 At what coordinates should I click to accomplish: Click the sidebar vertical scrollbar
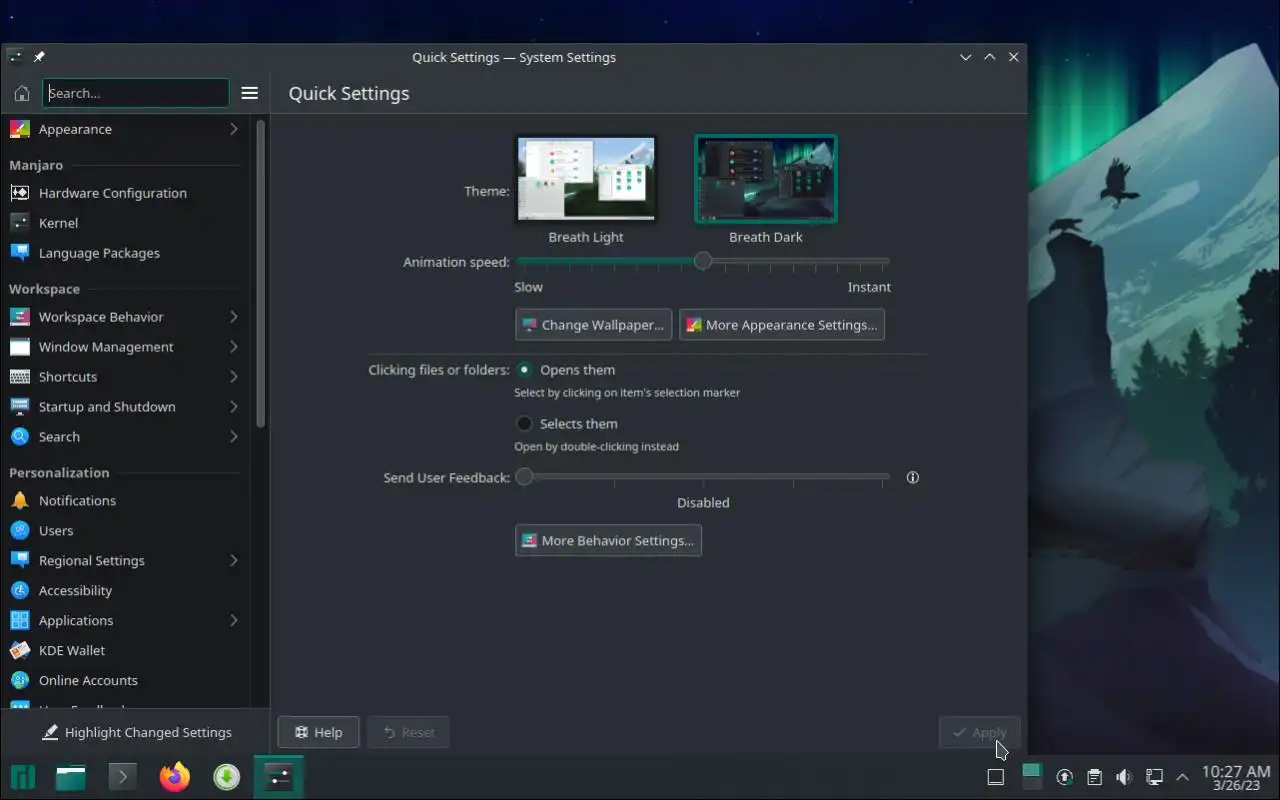261,275
